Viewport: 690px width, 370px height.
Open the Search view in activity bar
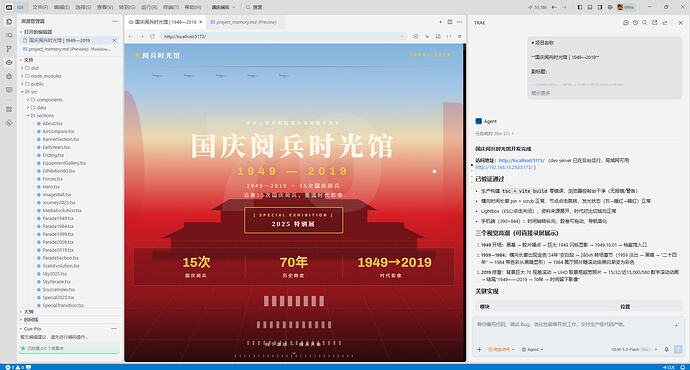9,35
